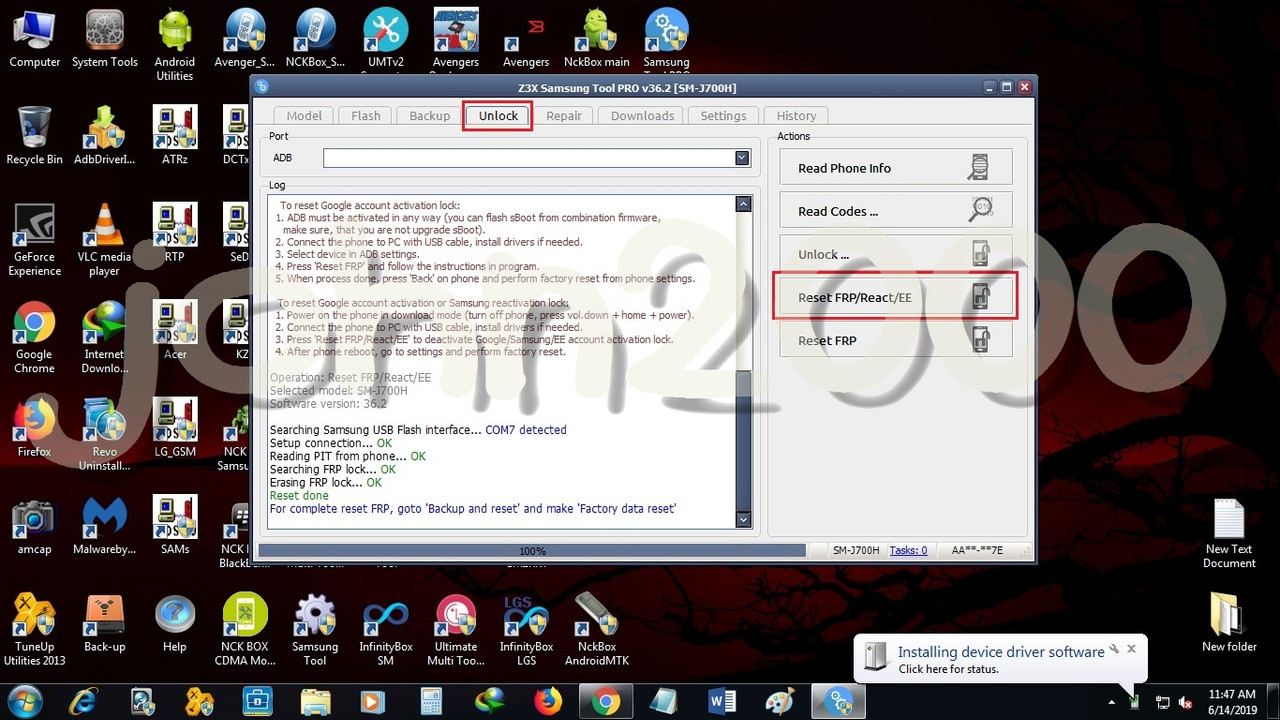Open GeForce Experience desktop icon
This screenshot has height=720, width=1280.
click(x=34, y=240)
